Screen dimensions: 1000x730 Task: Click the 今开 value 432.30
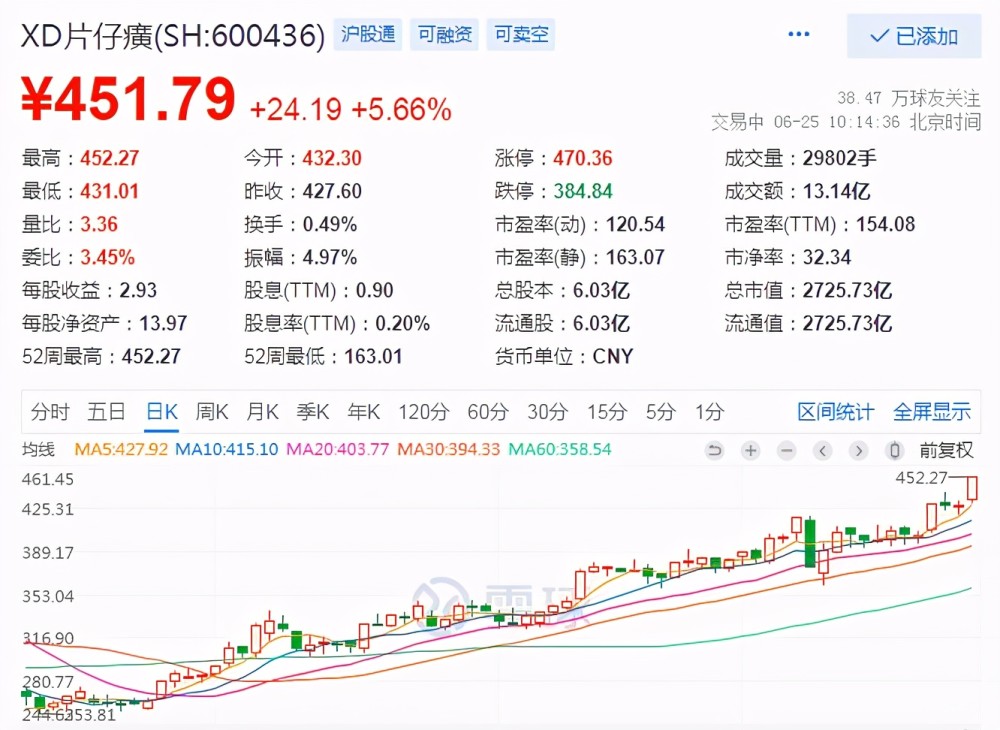pyautogui.click(x=332, y=158)
